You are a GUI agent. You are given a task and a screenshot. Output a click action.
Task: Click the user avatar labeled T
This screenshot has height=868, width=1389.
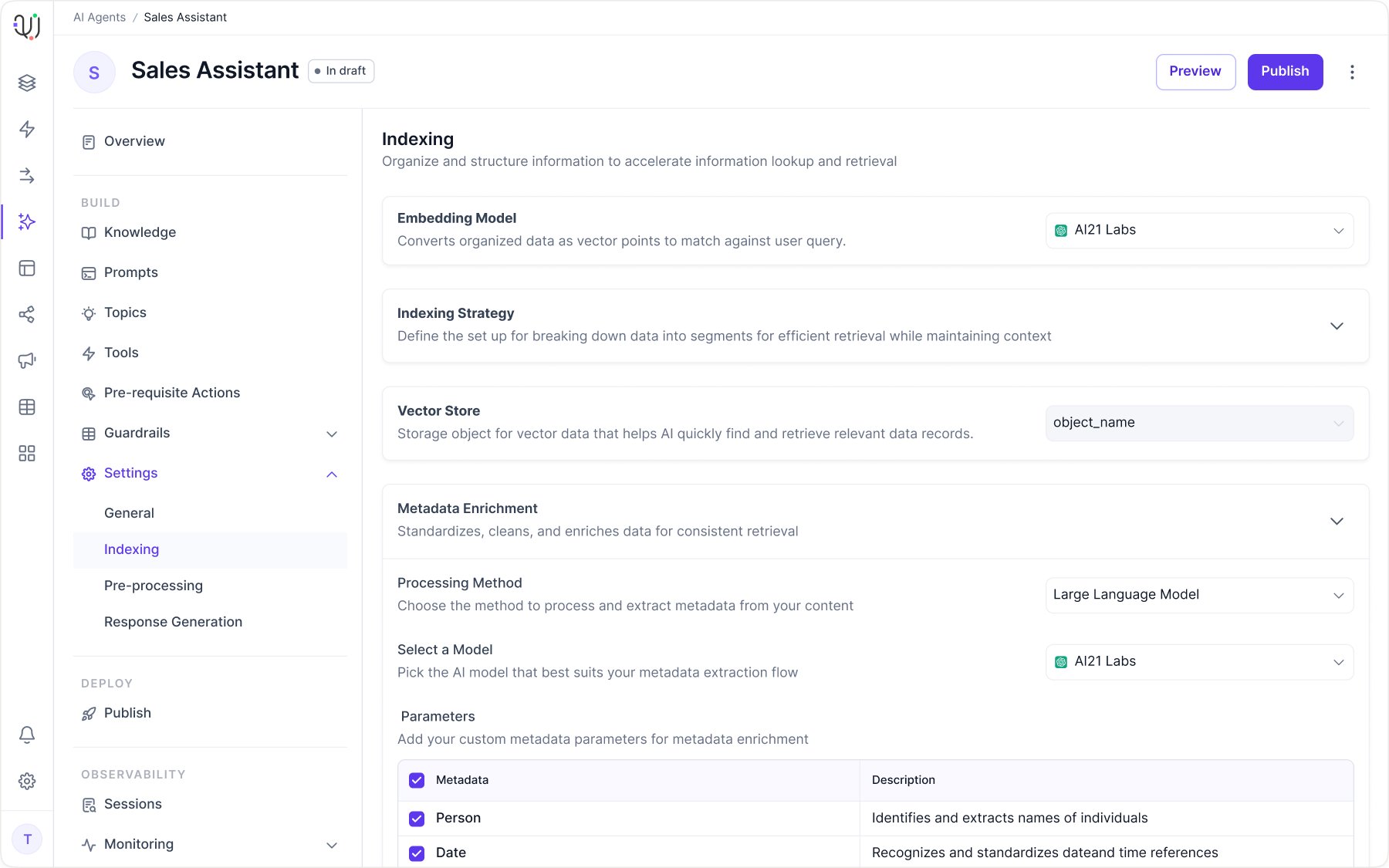(x=27, y=839)
